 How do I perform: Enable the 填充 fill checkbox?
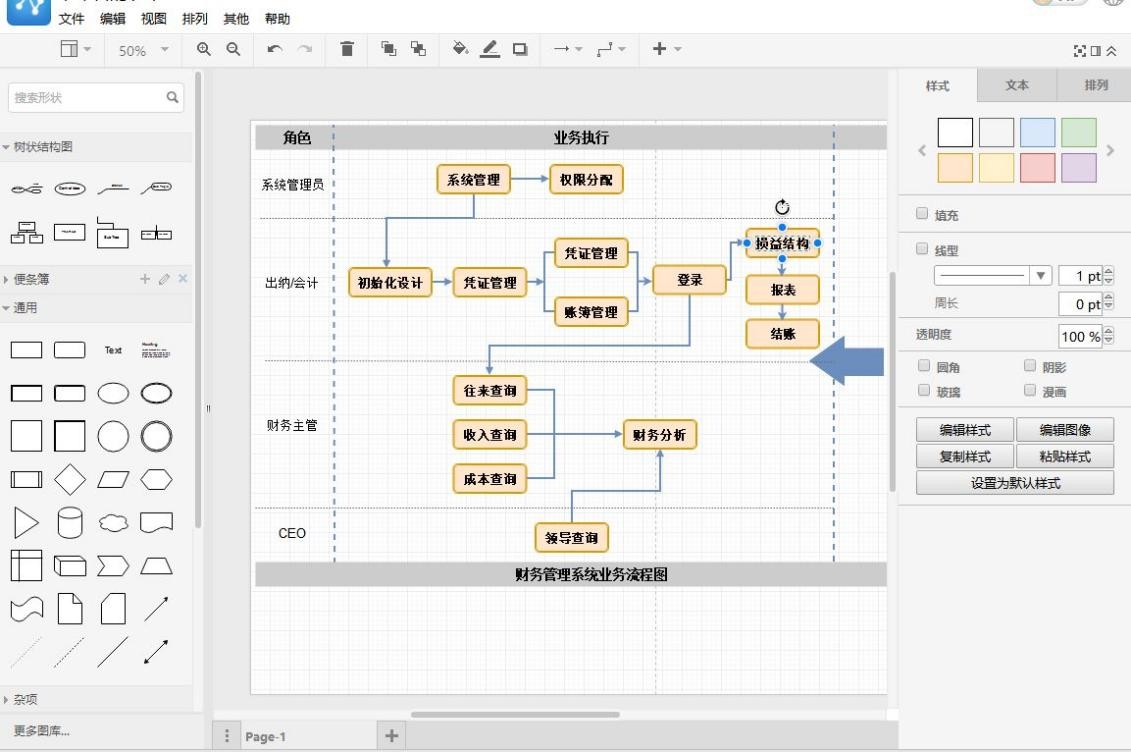point(922,214)
